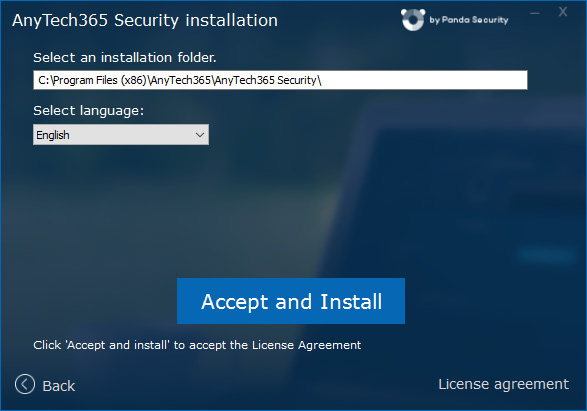587x411 pixels.
Task: Click the License Agreement acceptance notice text
Action: click(197, 345)
